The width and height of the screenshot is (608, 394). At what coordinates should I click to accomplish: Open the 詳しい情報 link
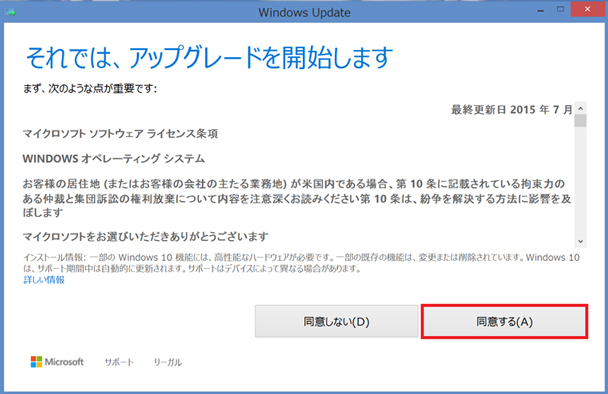coord(44,280)
